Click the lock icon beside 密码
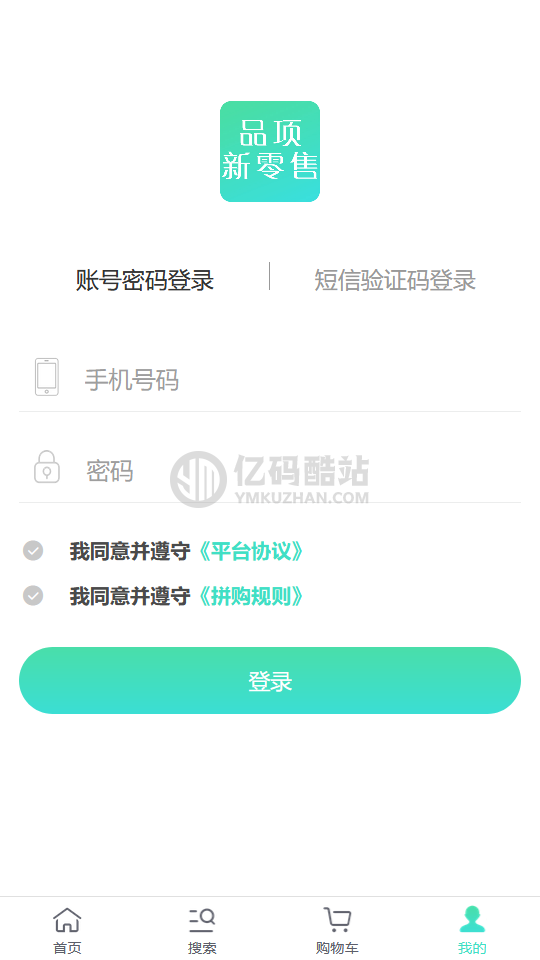The image size is (540, 960). (47, 467)
